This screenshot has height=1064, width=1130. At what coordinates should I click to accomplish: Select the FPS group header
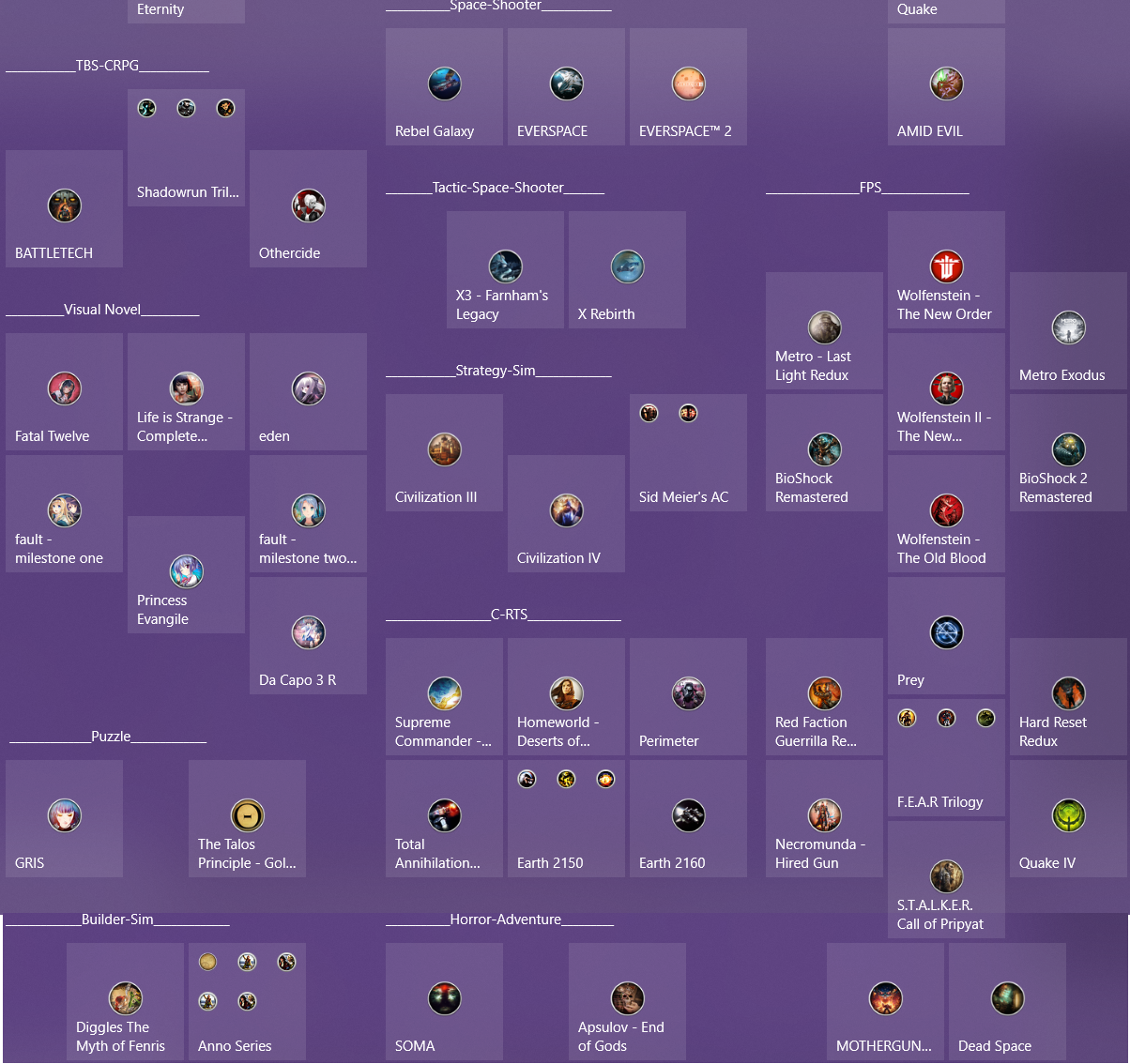coord(867,188)
